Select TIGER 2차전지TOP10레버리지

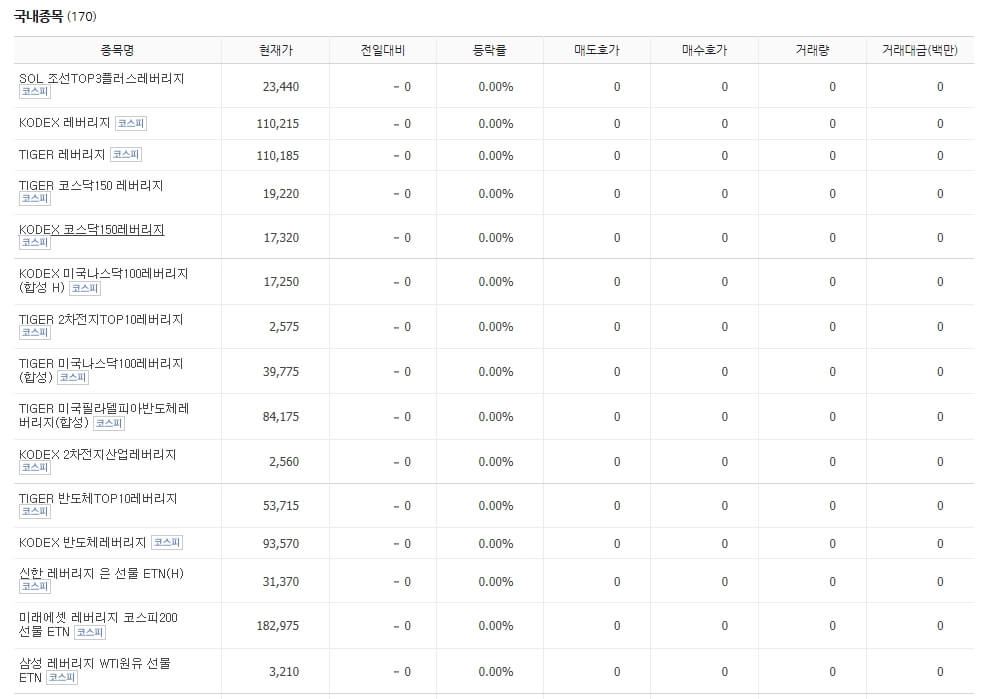click(x=100, y=320)
